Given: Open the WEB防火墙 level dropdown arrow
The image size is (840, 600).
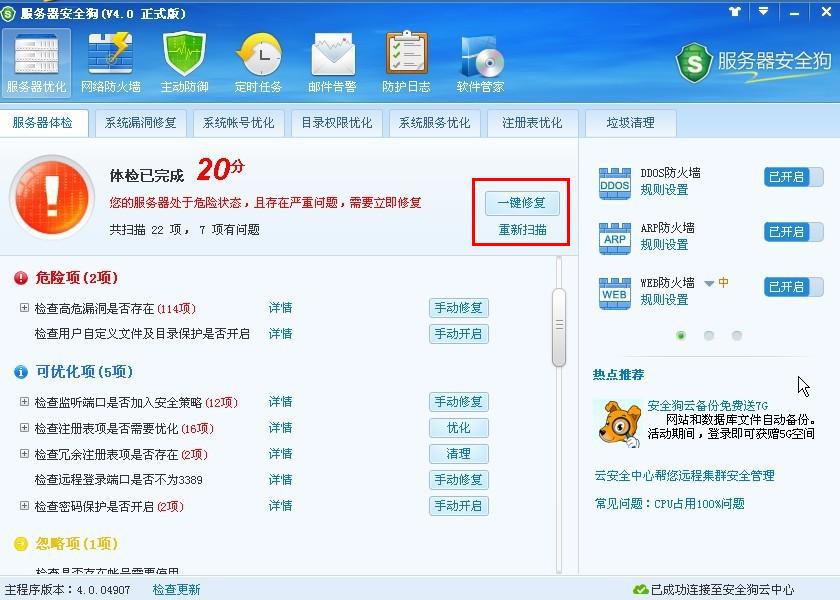Looking at the screenshot, I should coord(709,284).
